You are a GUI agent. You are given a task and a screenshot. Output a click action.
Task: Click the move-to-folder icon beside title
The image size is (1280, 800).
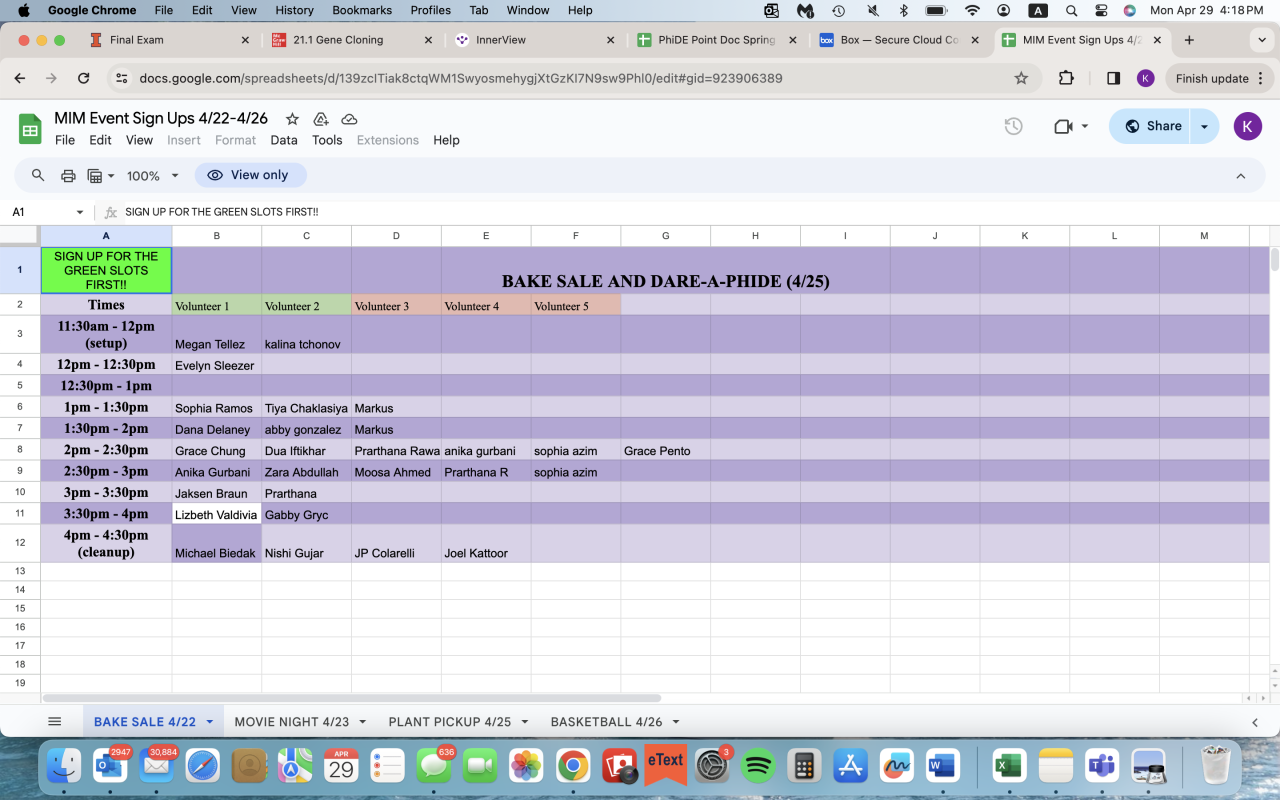pyautogui.click(x=321, y=119)
